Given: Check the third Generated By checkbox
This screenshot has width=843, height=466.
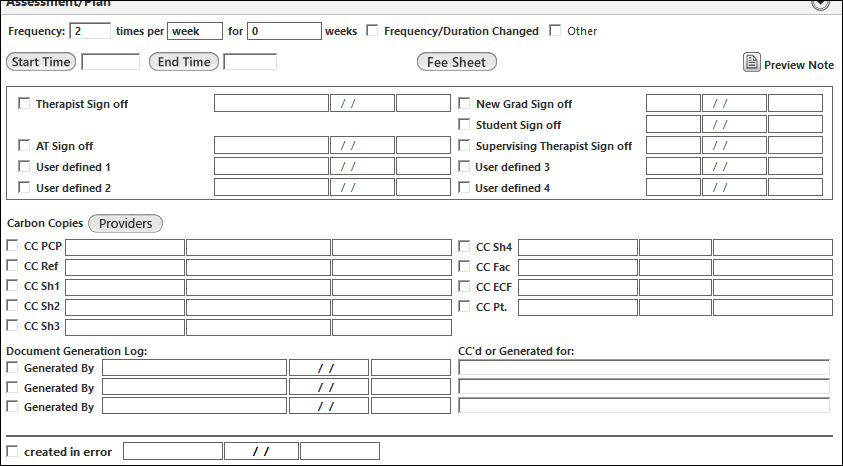Looking at the screenshot, I should point(12,406).
